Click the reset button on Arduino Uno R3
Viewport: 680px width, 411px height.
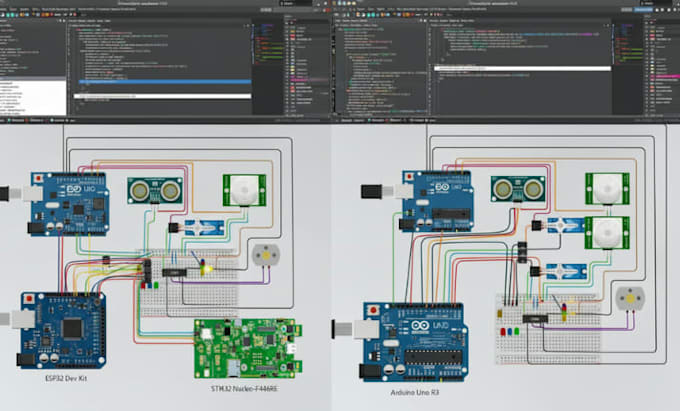tap(373, 310)
